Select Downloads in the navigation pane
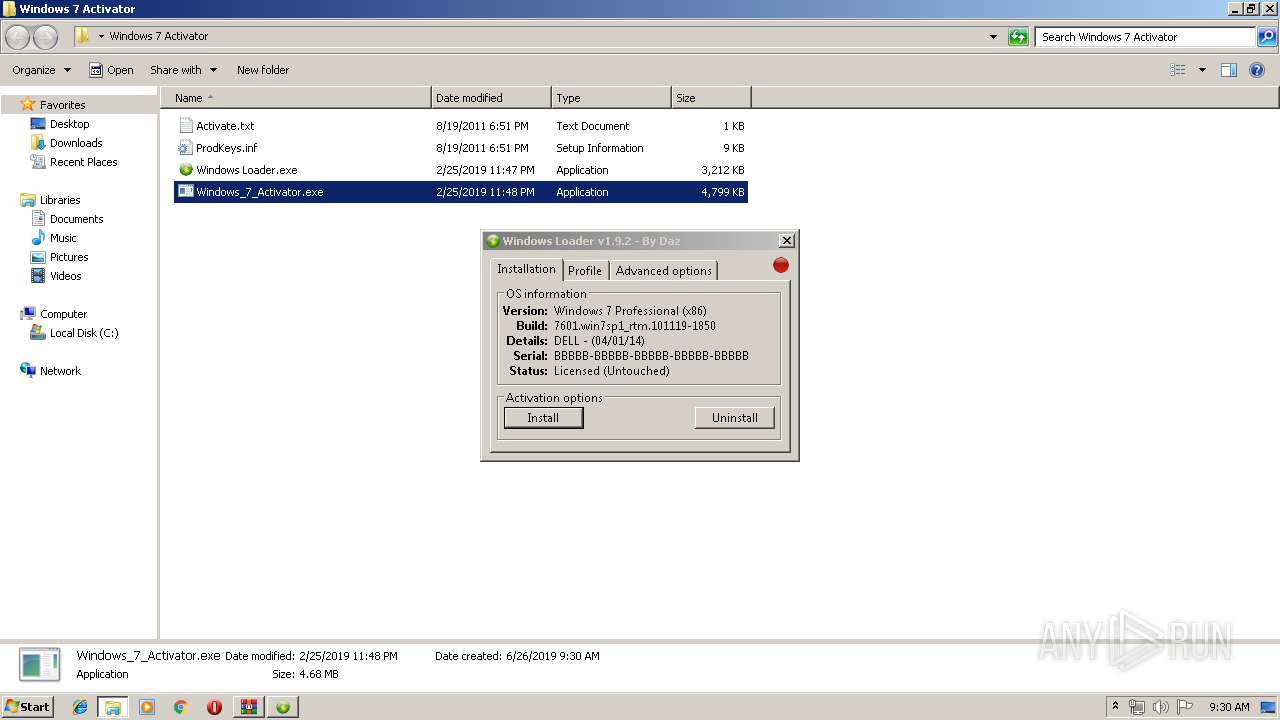 [x=76, y=143]
